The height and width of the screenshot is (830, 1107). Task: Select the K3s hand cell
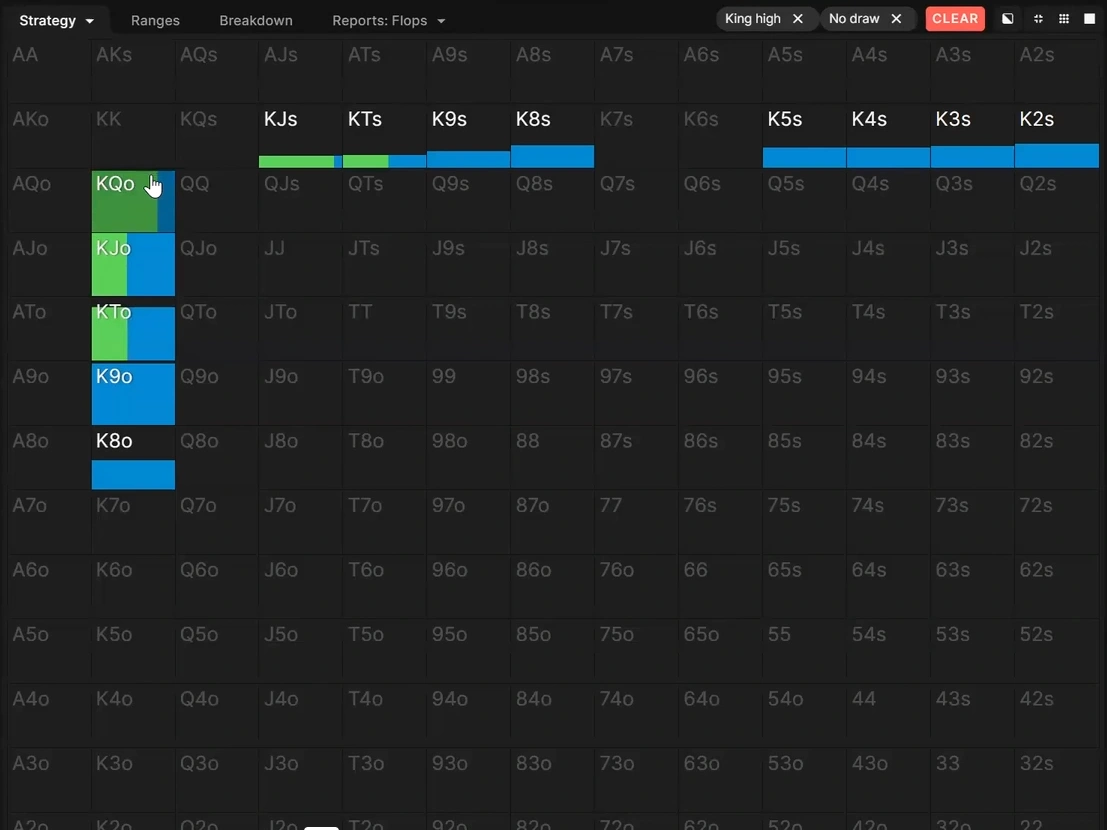(973, 136)
